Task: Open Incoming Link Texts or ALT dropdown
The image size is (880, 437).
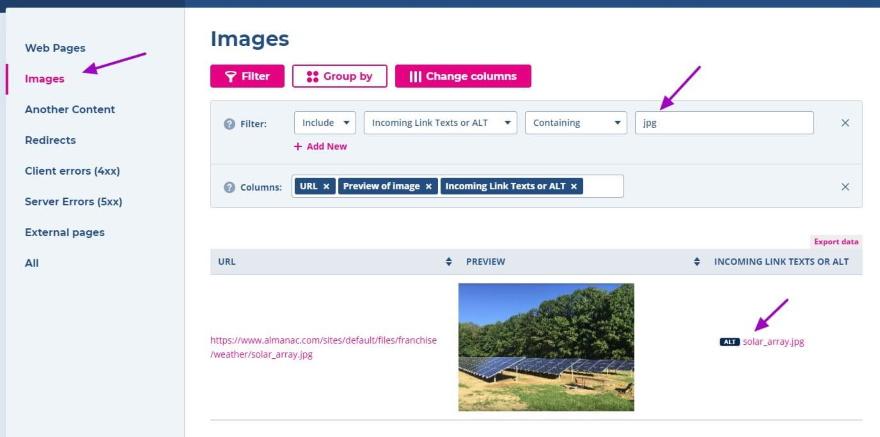Action: (x=441, y=123)
